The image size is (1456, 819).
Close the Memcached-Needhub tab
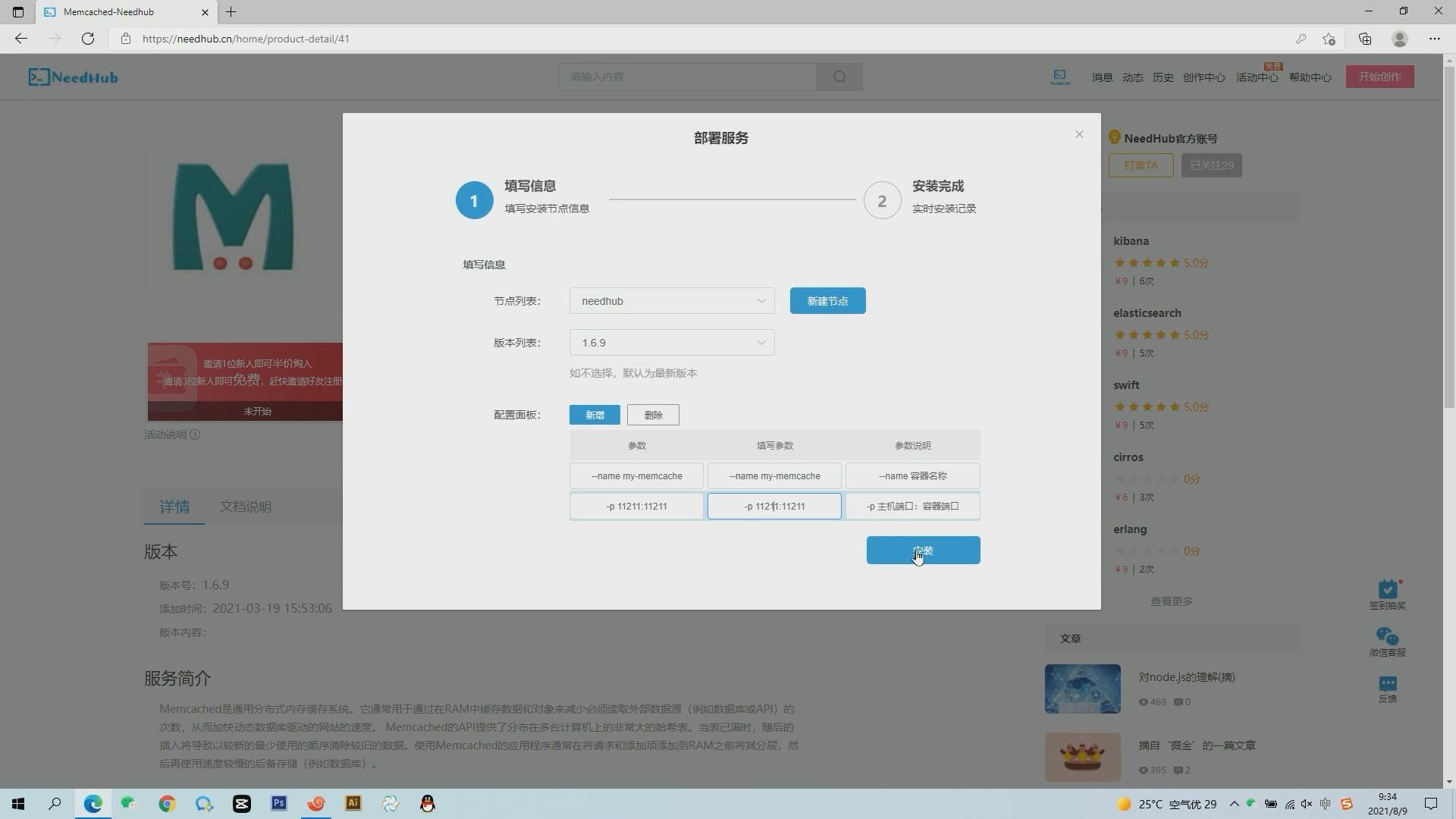[205, 12]
